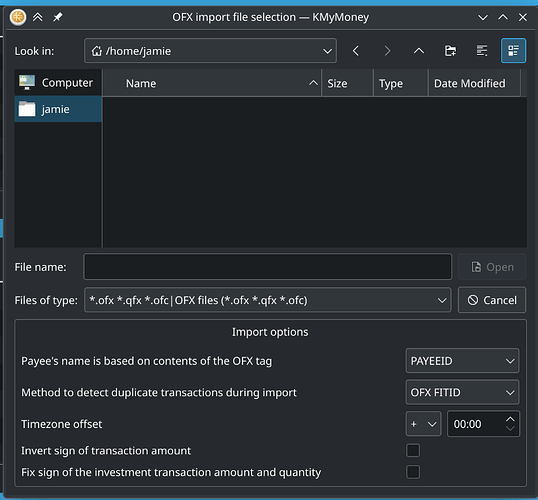Image resolution: width=538 pixels, height=500 pixels.
Task: Increase the timezone offset time value
Action: [510, 419]
